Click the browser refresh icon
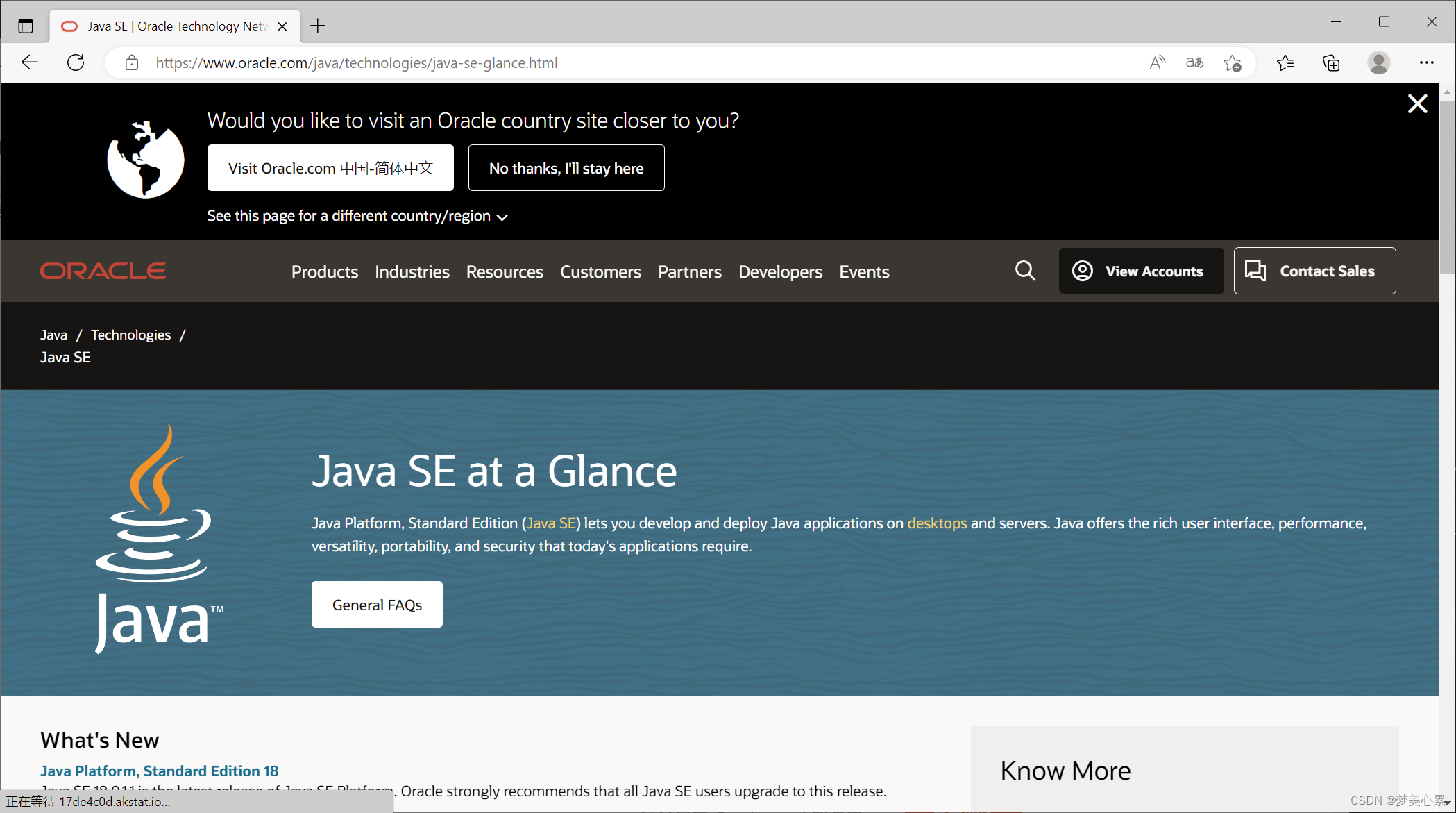 click(76, 62)
